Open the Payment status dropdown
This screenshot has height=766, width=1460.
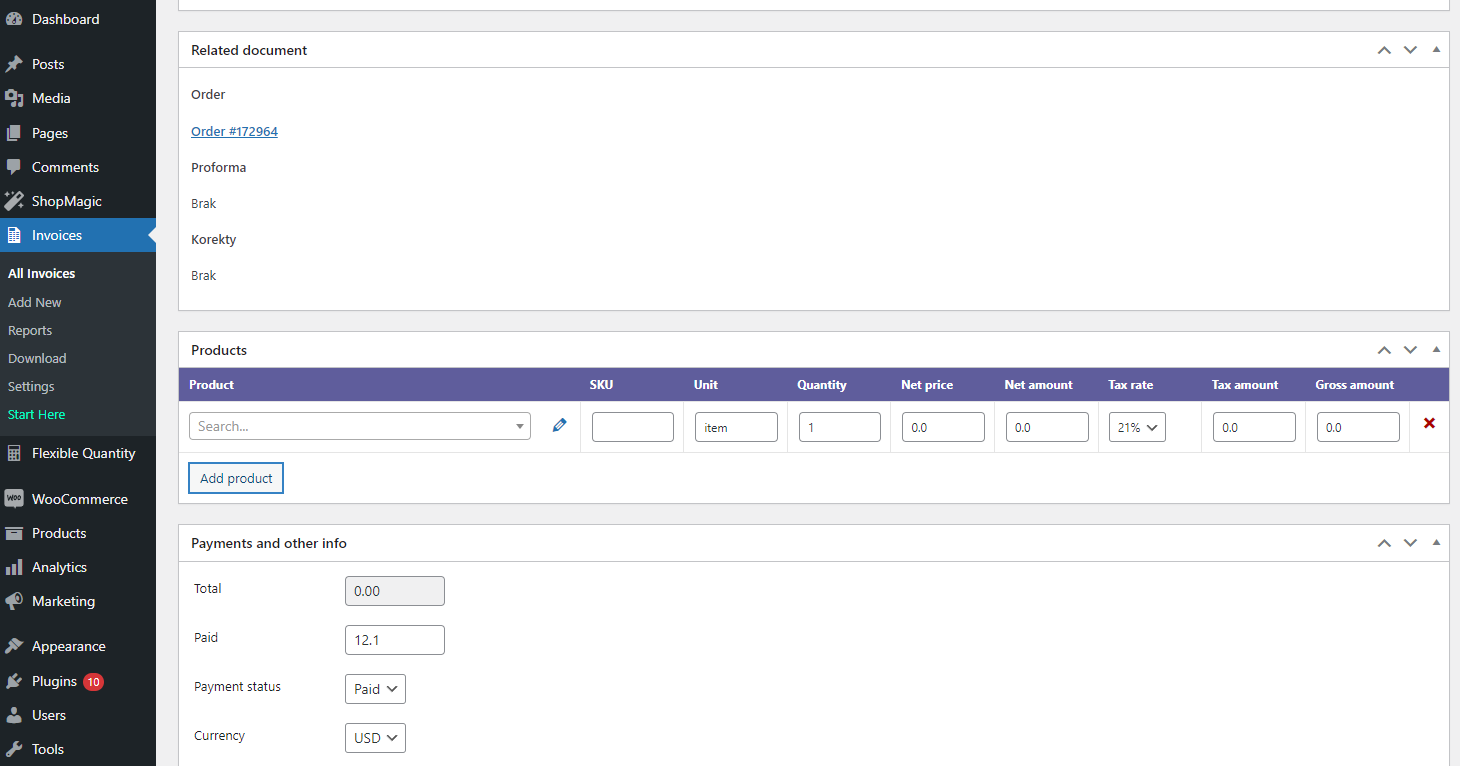pyautogui.click(x=375, y=689)
